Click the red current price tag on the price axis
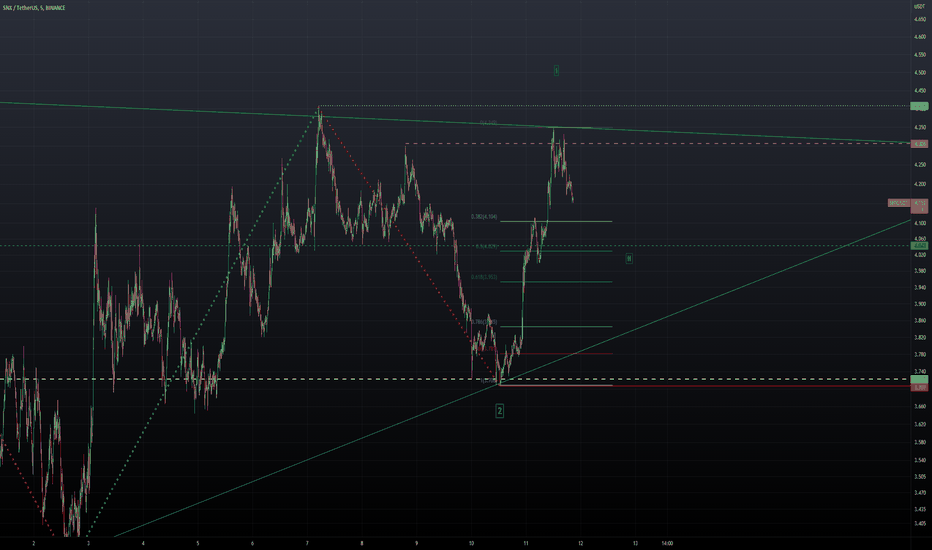932x550 pixels. [x=920, y=205]
